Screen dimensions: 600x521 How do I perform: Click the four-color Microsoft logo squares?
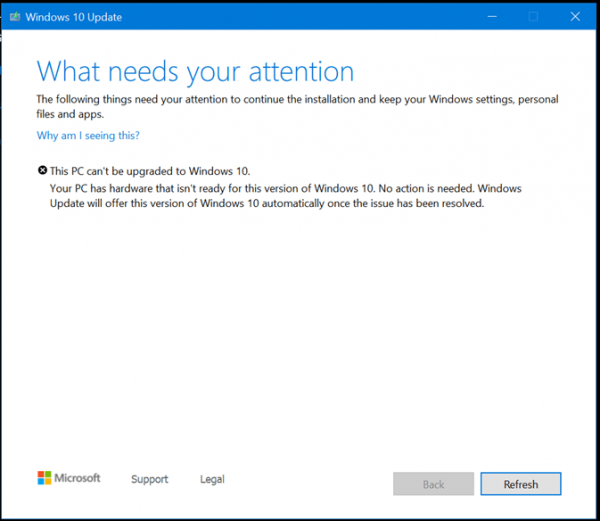44,478
